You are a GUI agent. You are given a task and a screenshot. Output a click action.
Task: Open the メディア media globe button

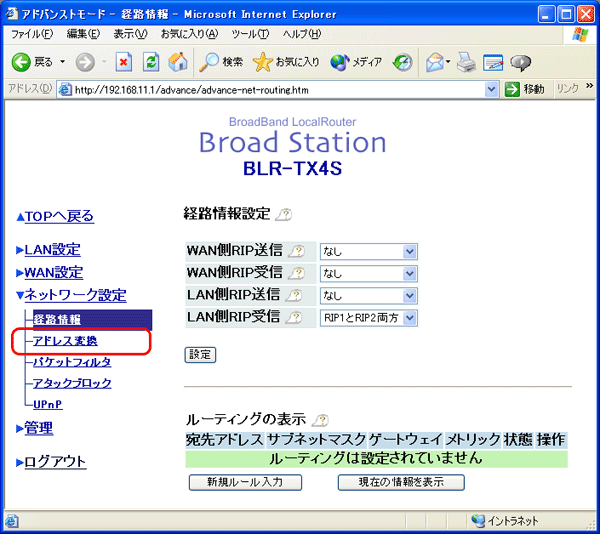(x=356, y=62)
